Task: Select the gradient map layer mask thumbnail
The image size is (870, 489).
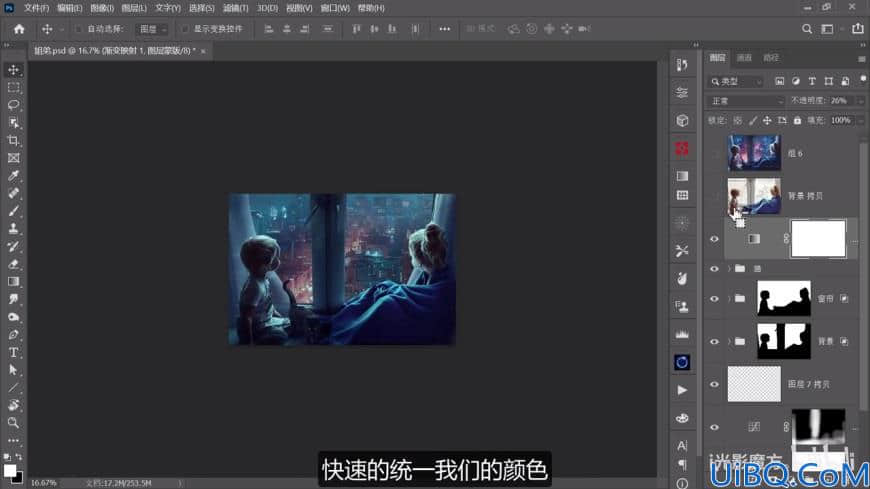Action: (818, 239)
